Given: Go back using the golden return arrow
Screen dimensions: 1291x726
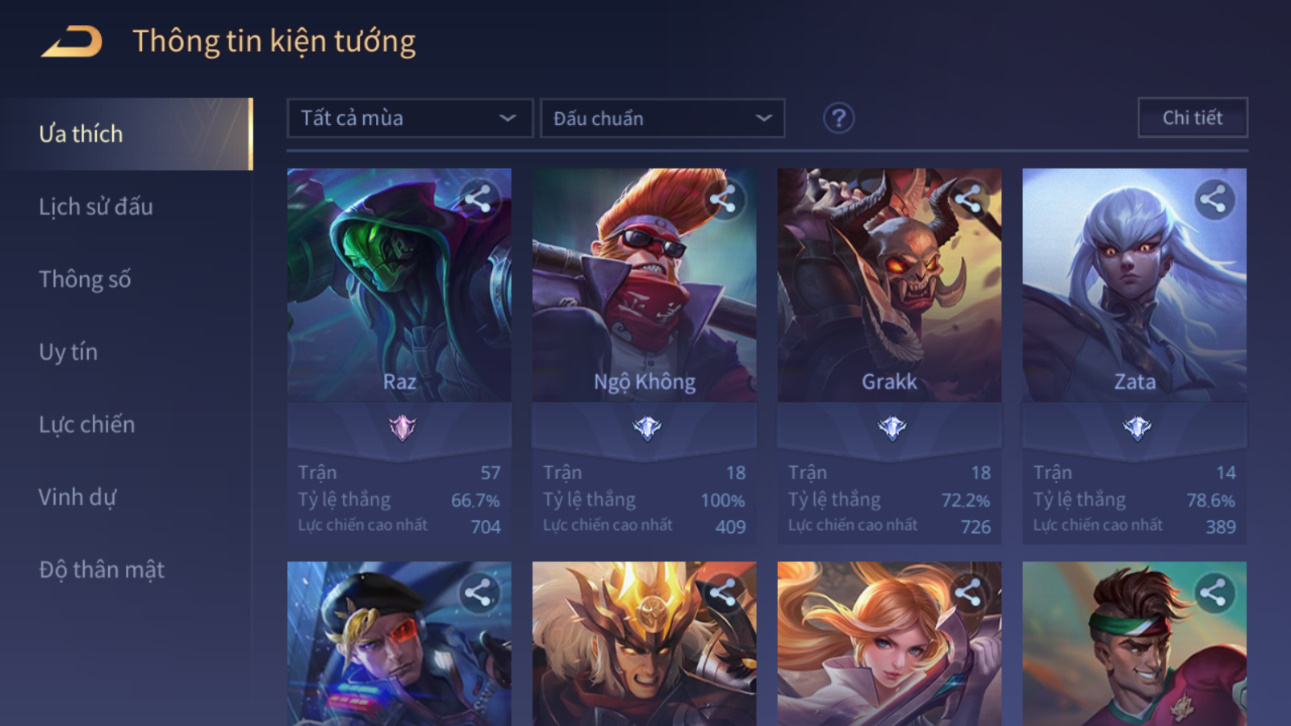Looking at the screenshot, I should 72,42.
